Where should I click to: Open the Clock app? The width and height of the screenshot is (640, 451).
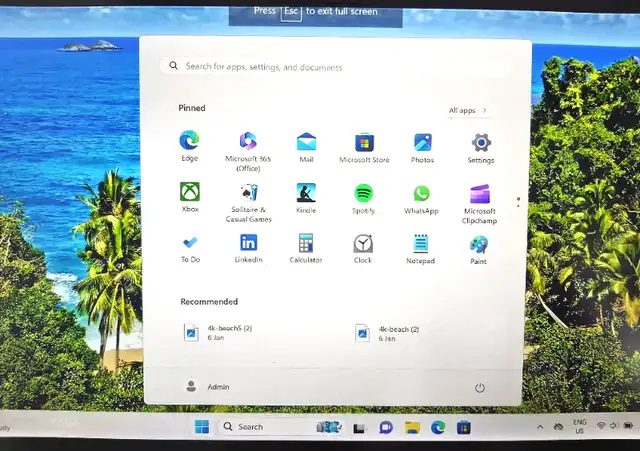point(362,249)
